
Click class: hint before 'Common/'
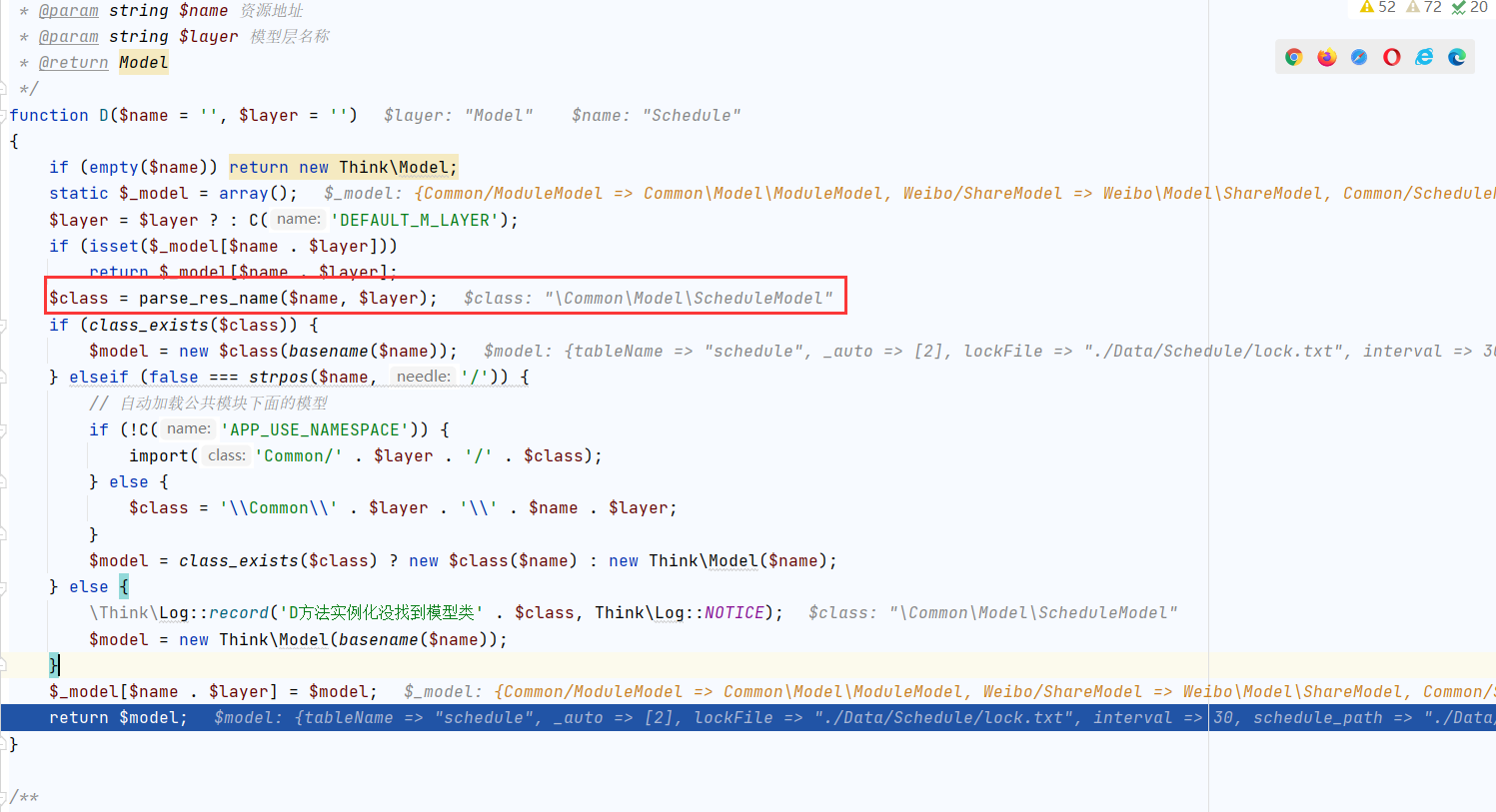(227, 455)
